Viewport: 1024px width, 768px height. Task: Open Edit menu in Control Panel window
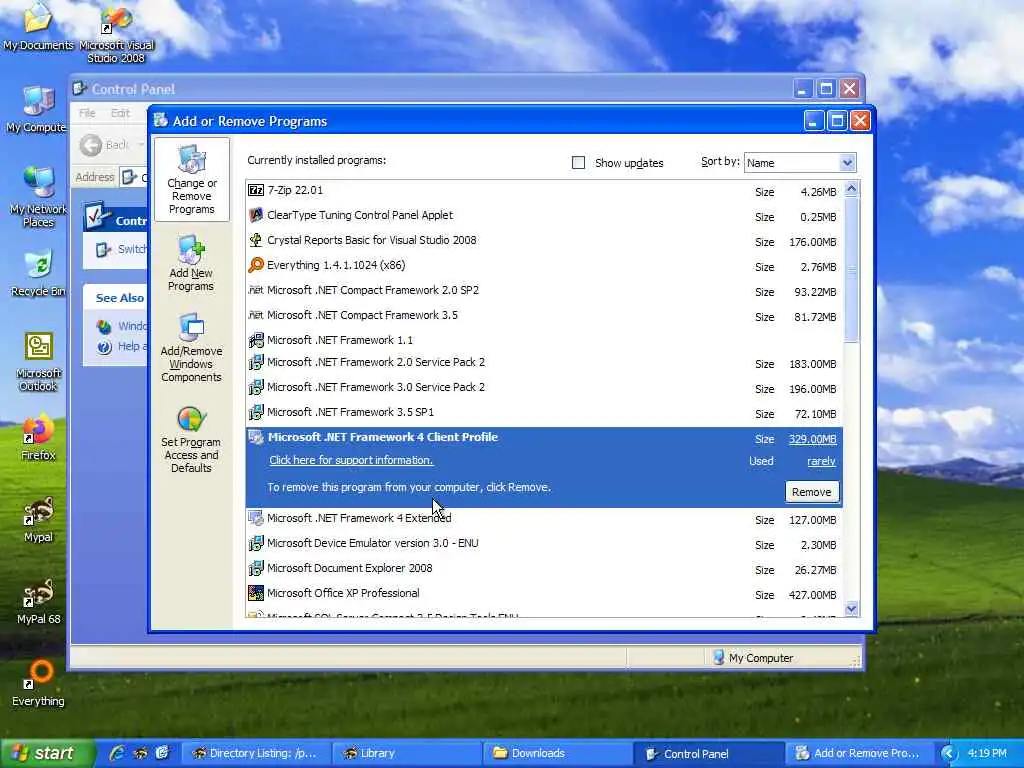coord(120,114)
